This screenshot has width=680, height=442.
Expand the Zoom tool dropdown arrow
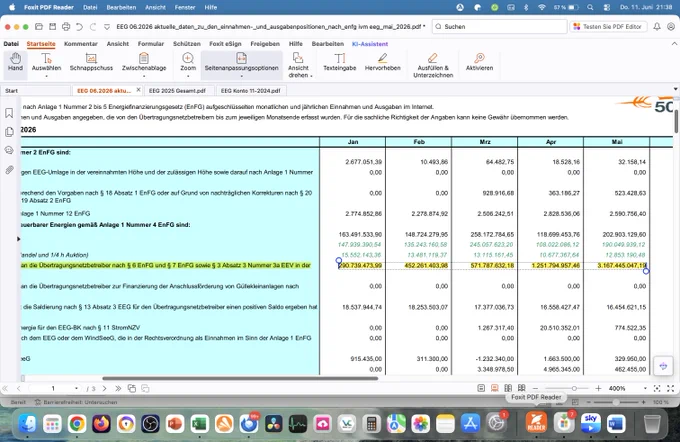(188, 76)
